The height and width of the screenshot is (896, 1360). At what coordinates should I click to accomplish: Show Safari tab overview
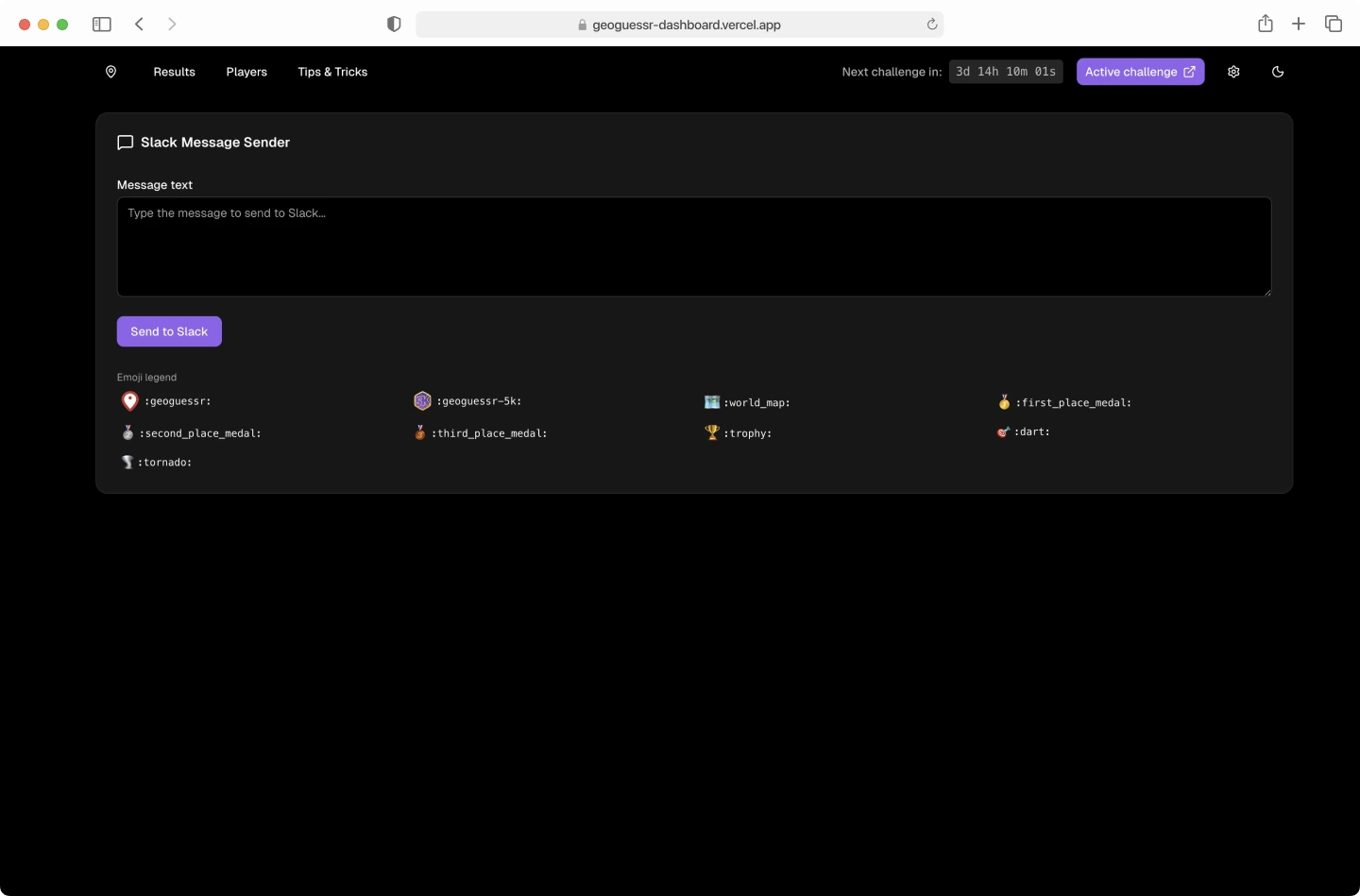point(1334,24)
